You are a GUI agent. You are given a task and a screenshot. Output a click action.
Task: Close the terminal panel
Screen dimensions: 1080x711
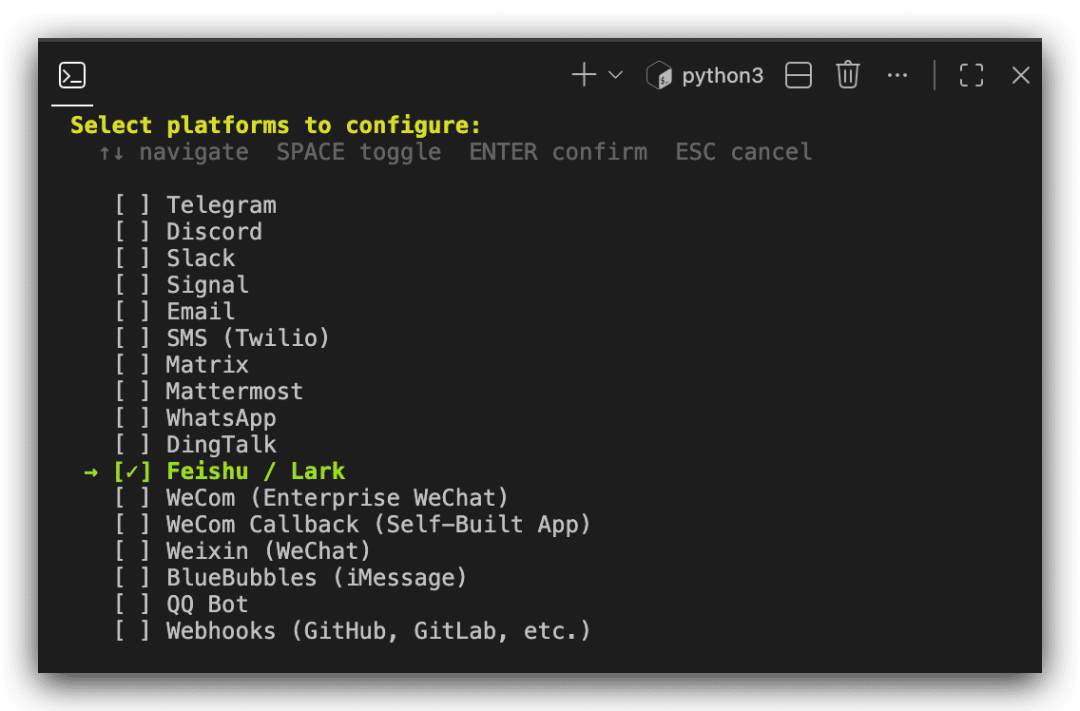(x=1021, y=75)
